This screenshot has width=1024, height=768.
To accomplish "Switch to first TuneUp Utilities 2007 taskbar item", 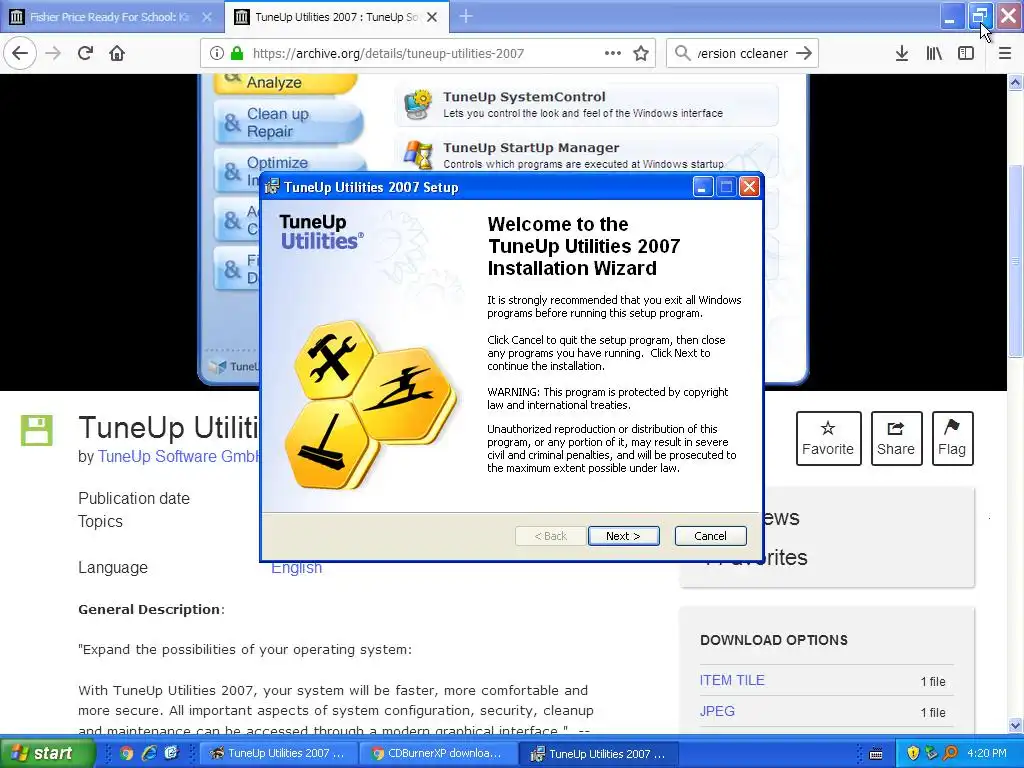I will tap(278, 754).
